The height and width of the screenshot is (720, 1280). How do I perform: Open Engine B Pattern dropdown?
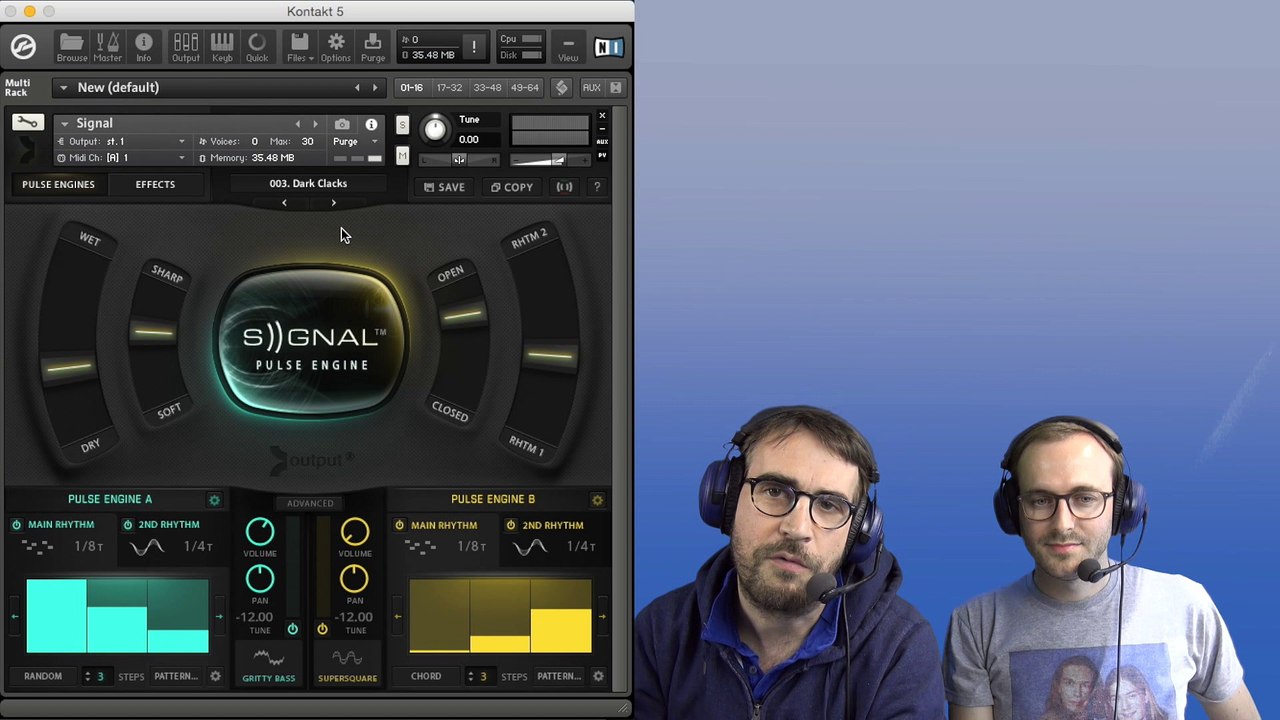point(559,677)
